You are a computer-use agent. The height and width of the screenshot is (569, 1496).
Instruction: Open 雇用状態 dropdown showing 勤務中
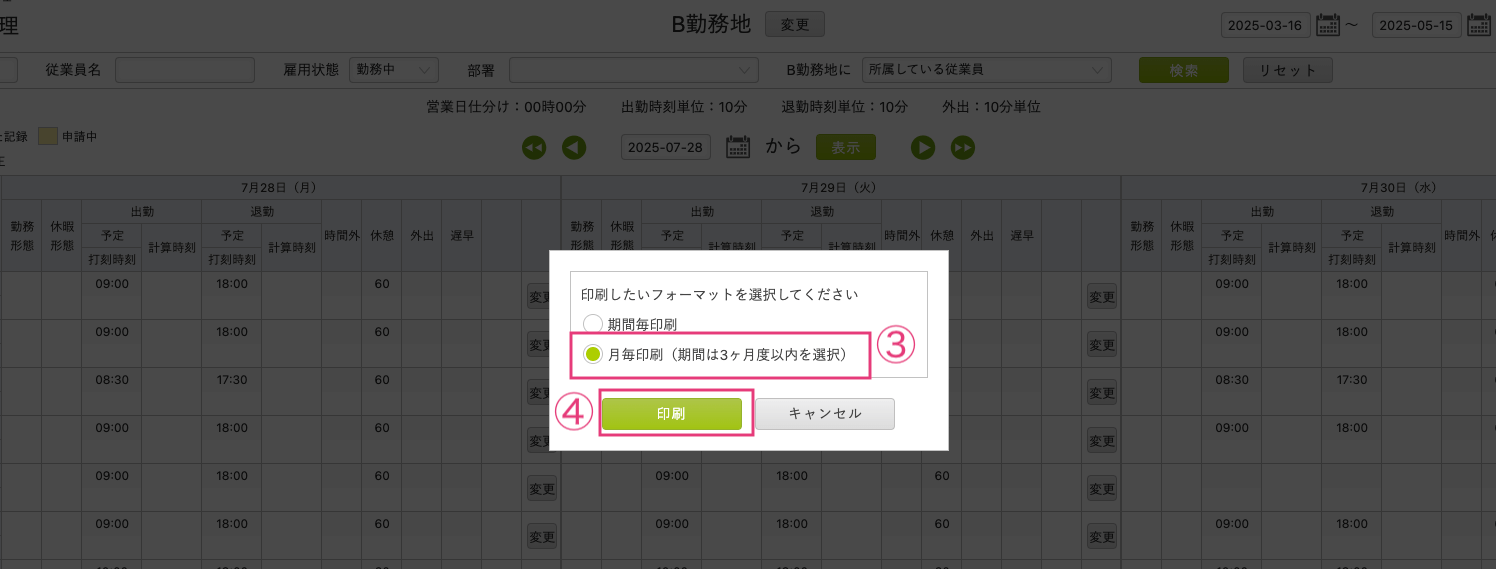(x=394, y=70)
